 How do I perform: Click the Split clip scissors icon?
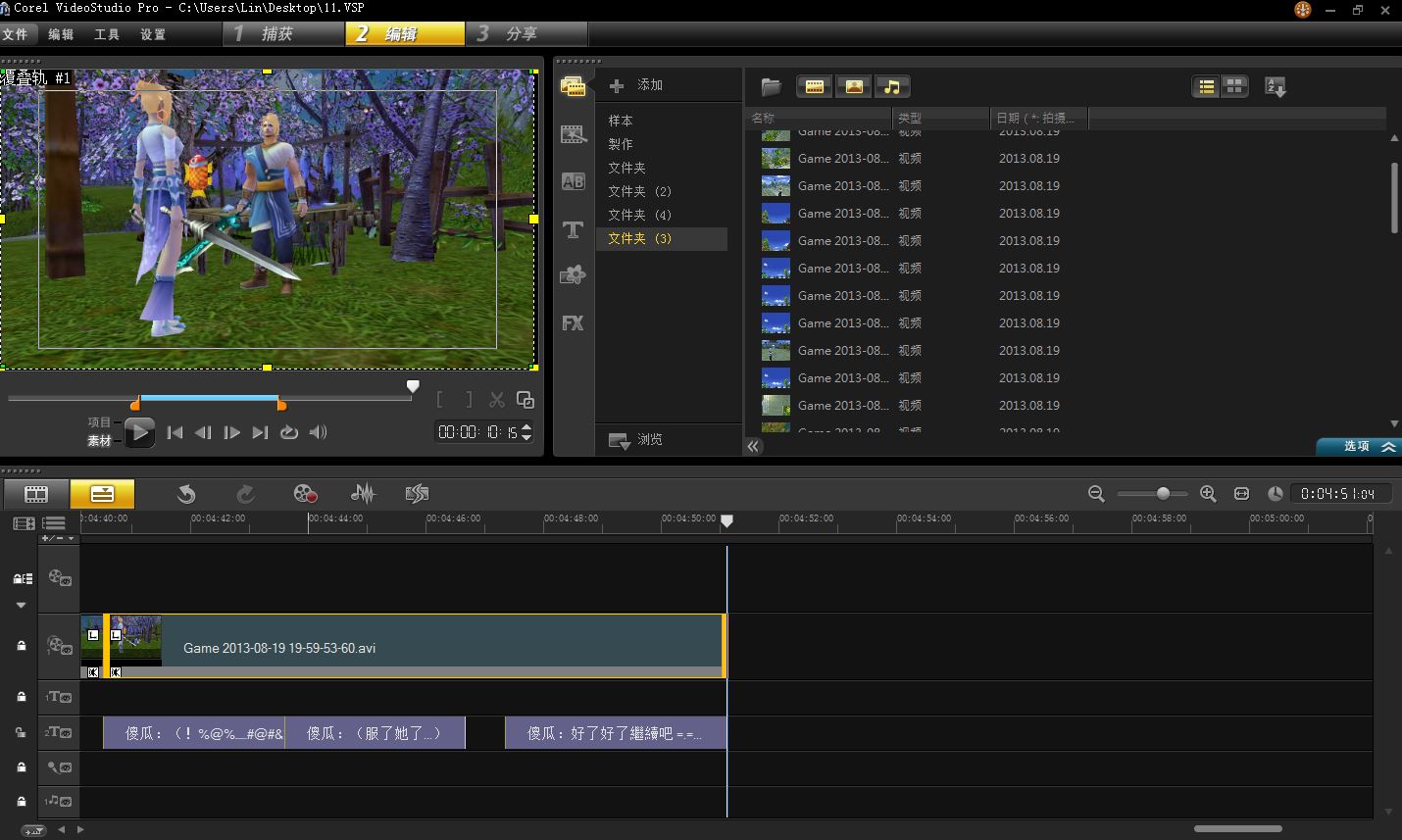point(497,400)
